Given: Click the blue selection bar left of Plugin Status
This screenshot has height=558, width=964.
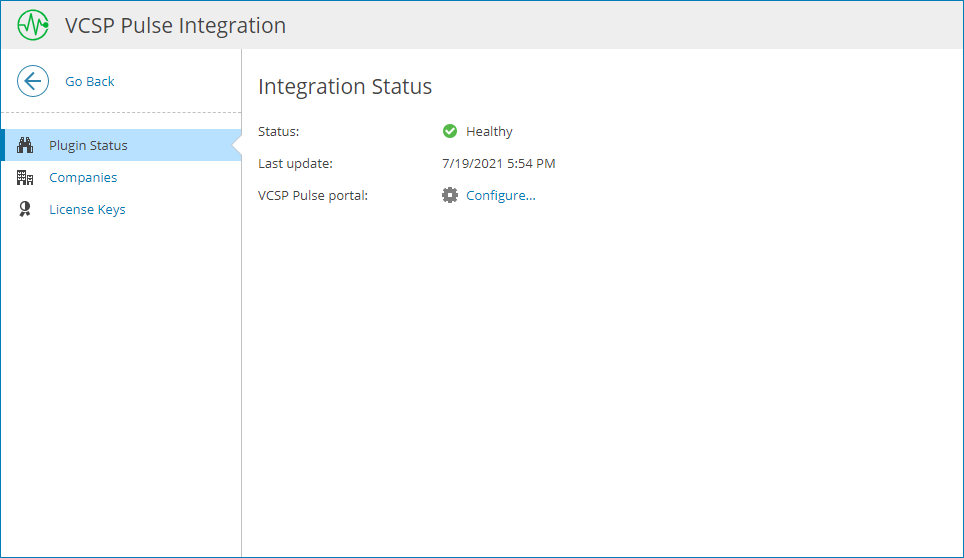Looking at the screenshot, I should [3, 145].
